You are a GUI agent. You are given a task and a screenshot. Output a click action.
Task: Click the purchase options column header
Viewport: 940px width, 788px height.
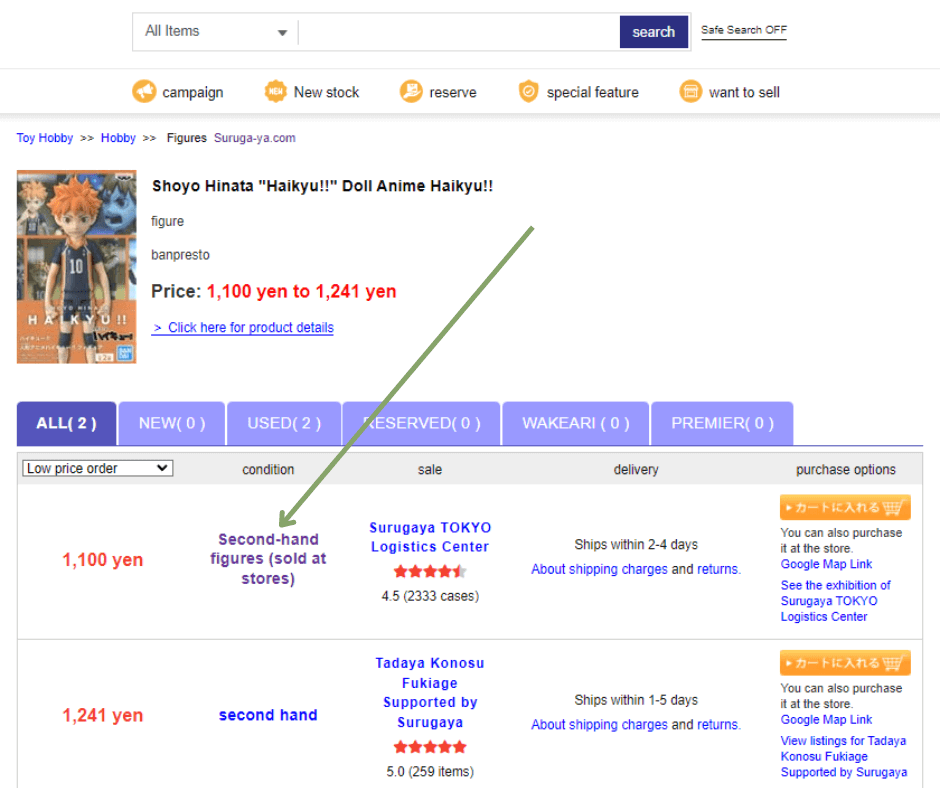pyautogui.click(x=845, y=470)
